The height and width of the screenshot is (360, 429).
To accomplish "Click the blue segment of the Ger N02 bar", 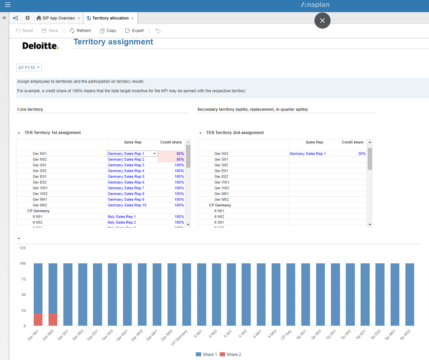I will [x=53, y=288].
